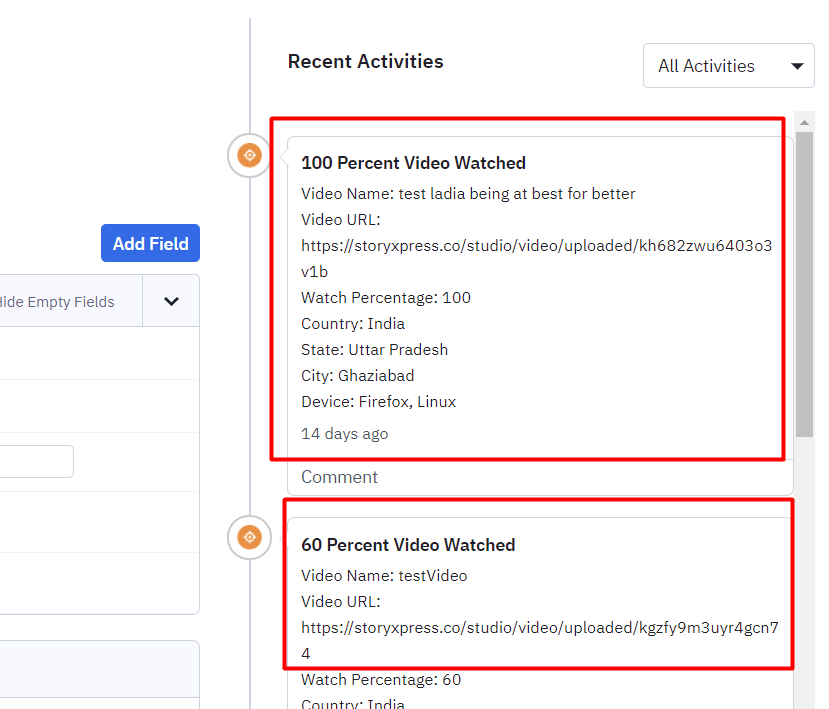Open the storyxpress URL ending kgzfy9m3uyr4gcn7
829x709 pixels.
tap(540, 640)
